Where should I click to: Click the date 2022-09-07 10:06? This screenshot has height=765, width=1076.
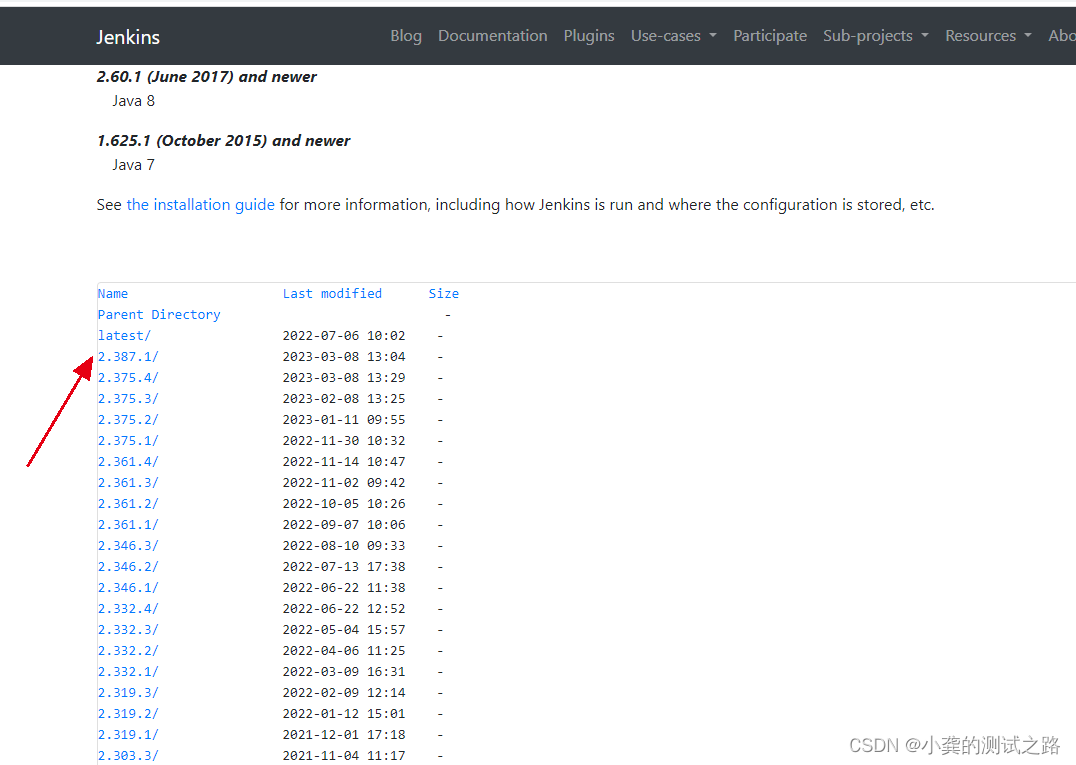(344, 524)
